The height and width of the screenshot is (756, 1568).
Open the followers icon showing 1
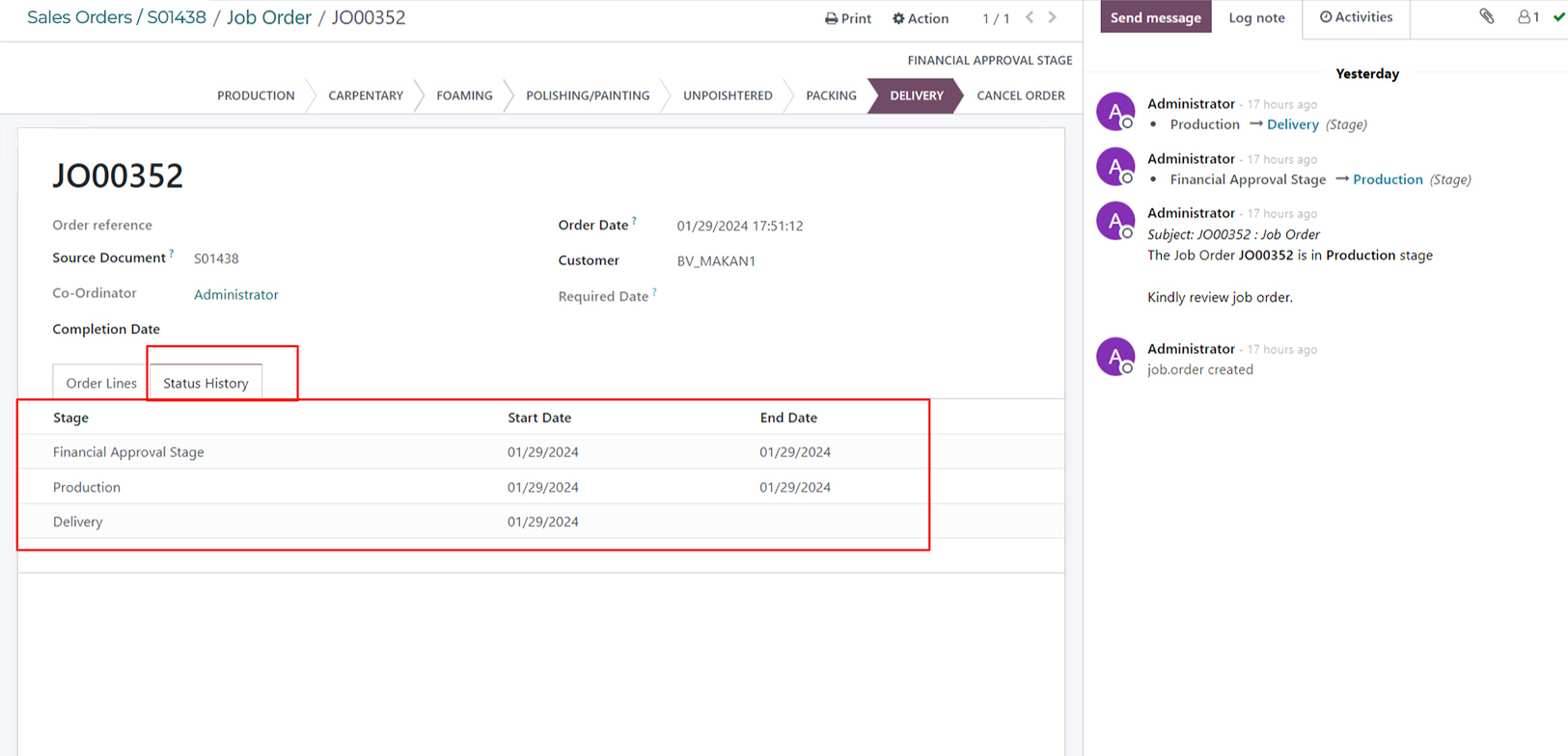point(1528,17)
